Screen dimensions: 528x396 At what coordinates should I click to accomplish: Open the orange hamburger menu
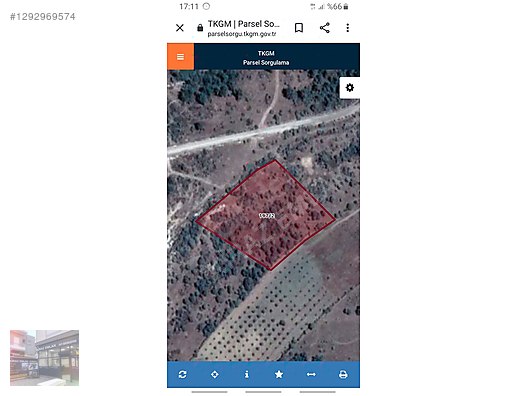coord(180,57)
